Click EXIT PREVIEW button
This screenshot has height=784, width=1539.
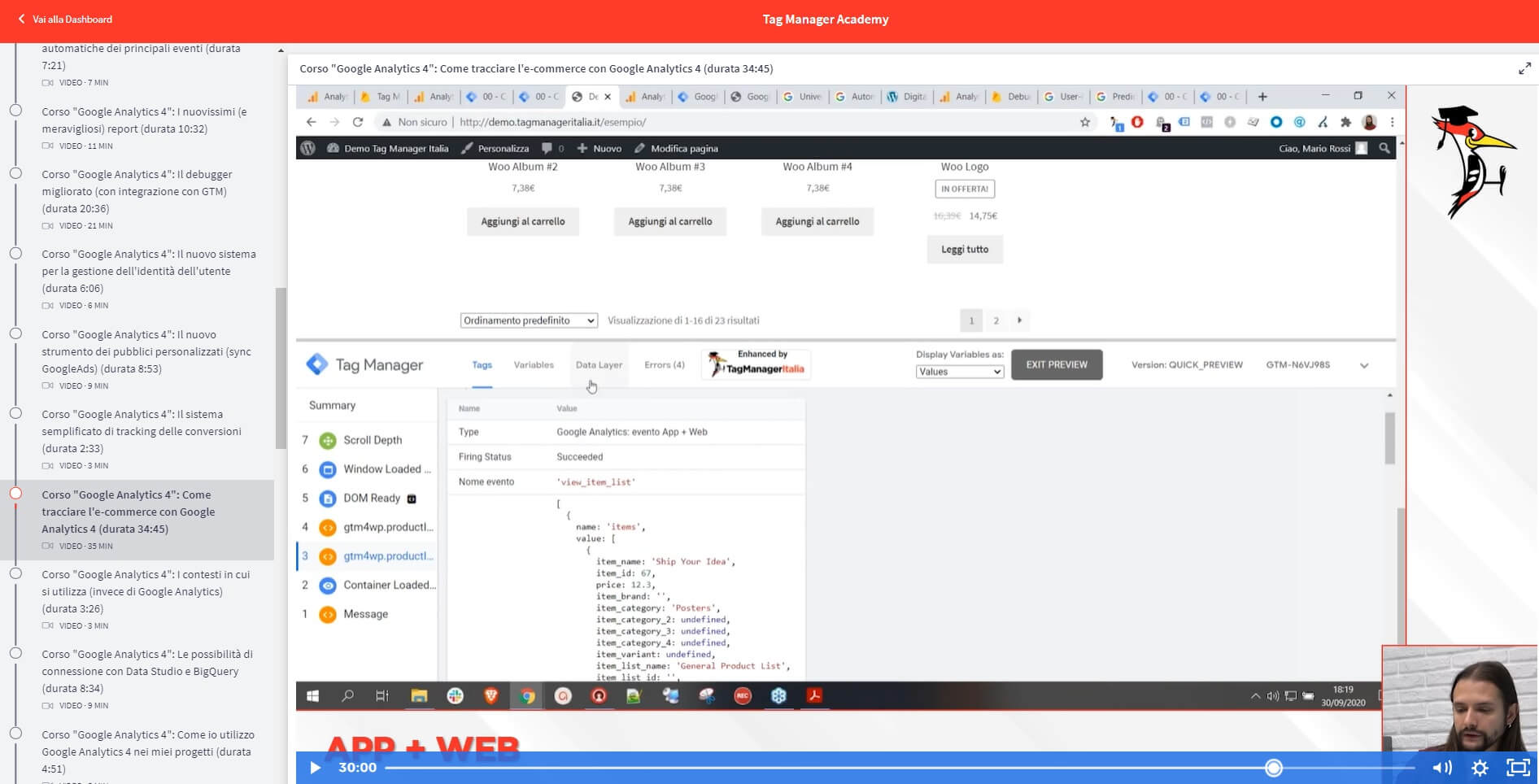[1056, 364]
